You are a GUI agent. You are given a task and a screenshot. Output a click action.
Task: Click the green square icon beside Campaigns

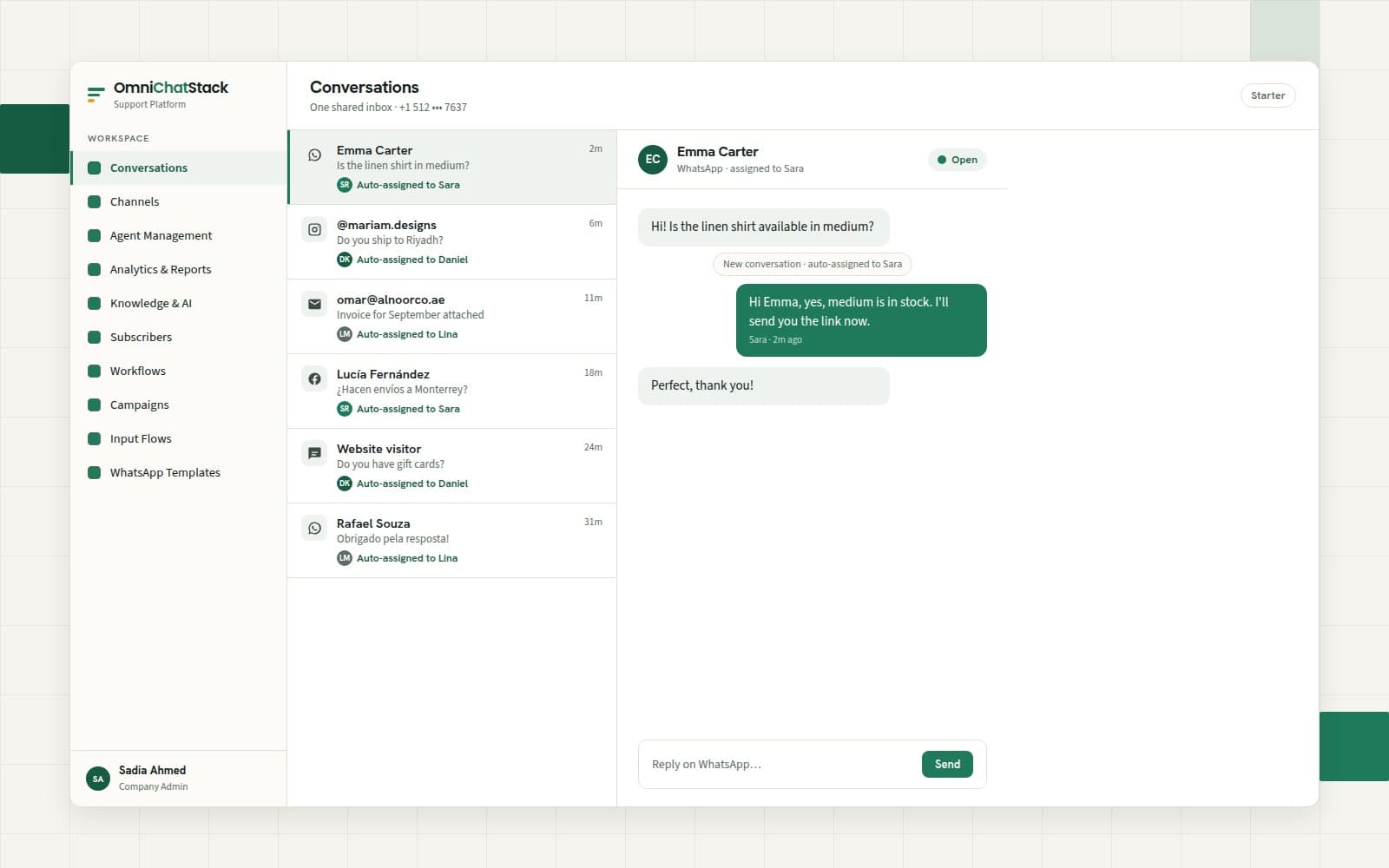95,404
